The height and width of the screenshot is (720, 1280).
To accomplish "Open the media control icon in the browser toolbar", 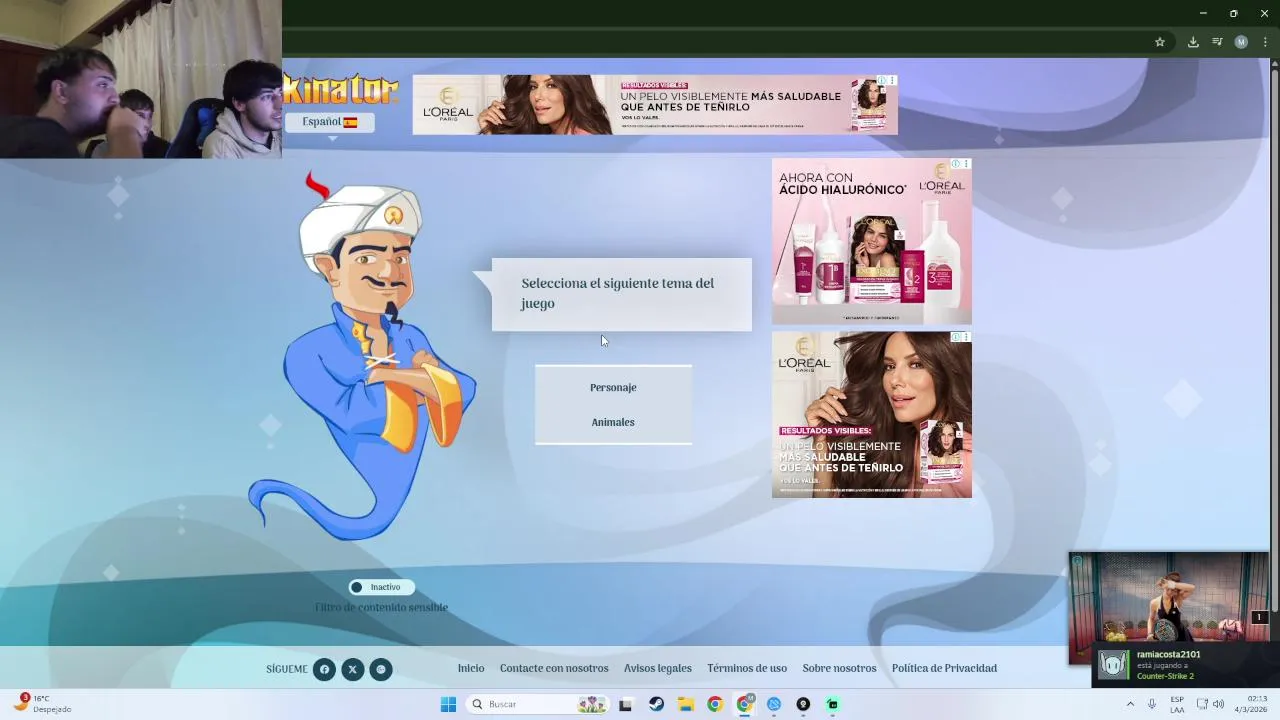I will [x=1217, y=42].
